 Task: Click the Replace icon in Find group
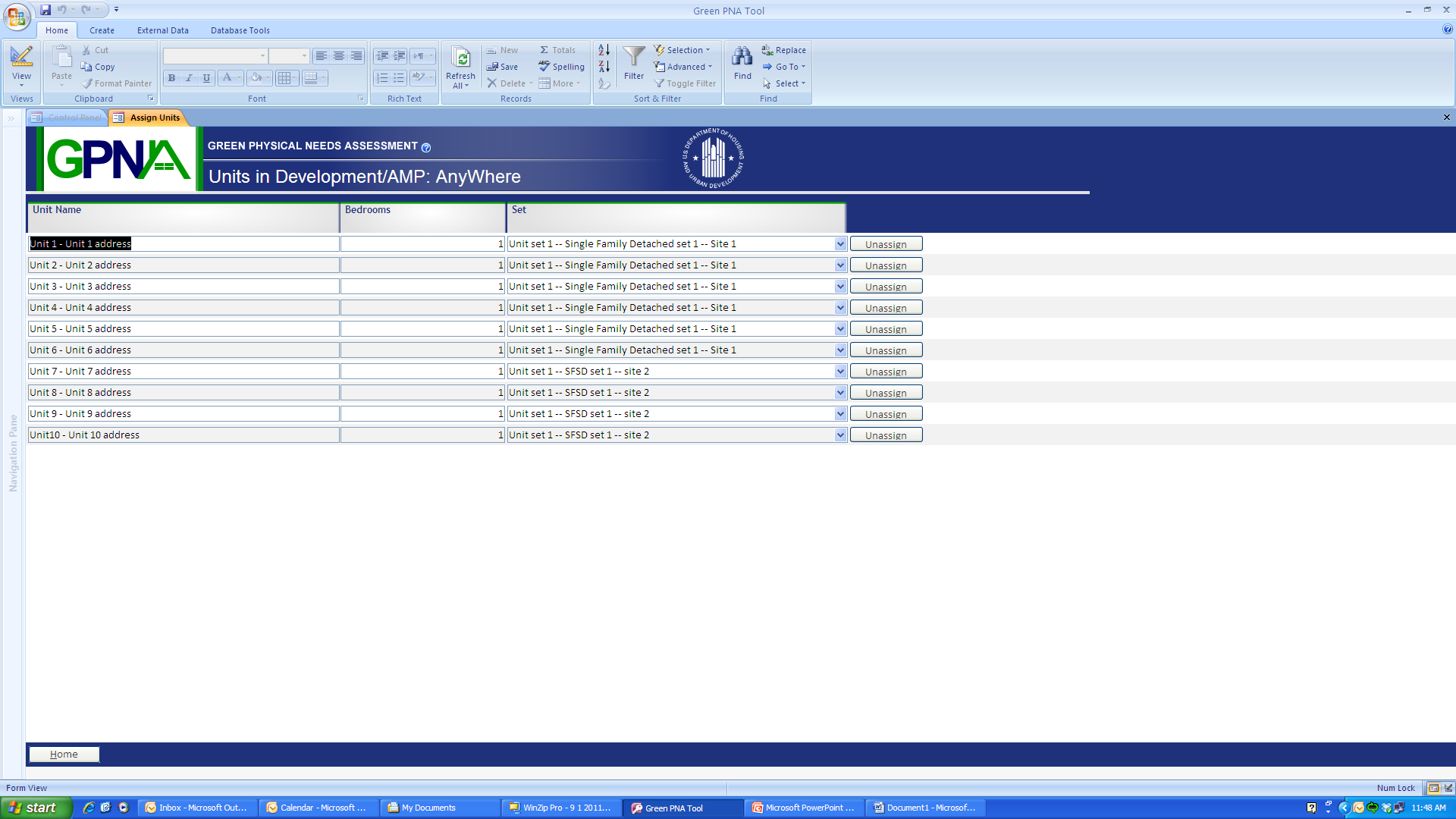(767, 50)
